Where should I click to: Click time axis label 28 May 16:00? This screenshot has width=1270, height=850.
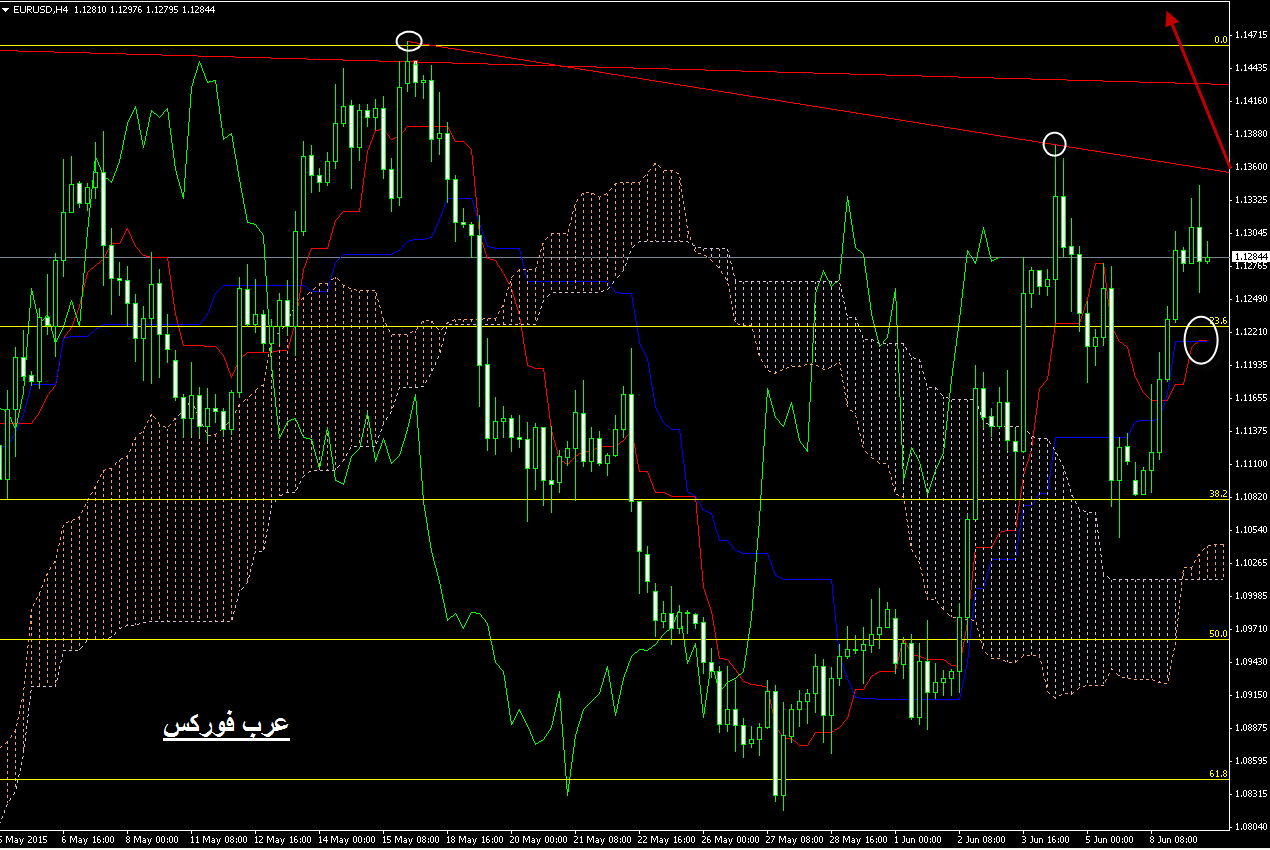[x=859, y=840]
